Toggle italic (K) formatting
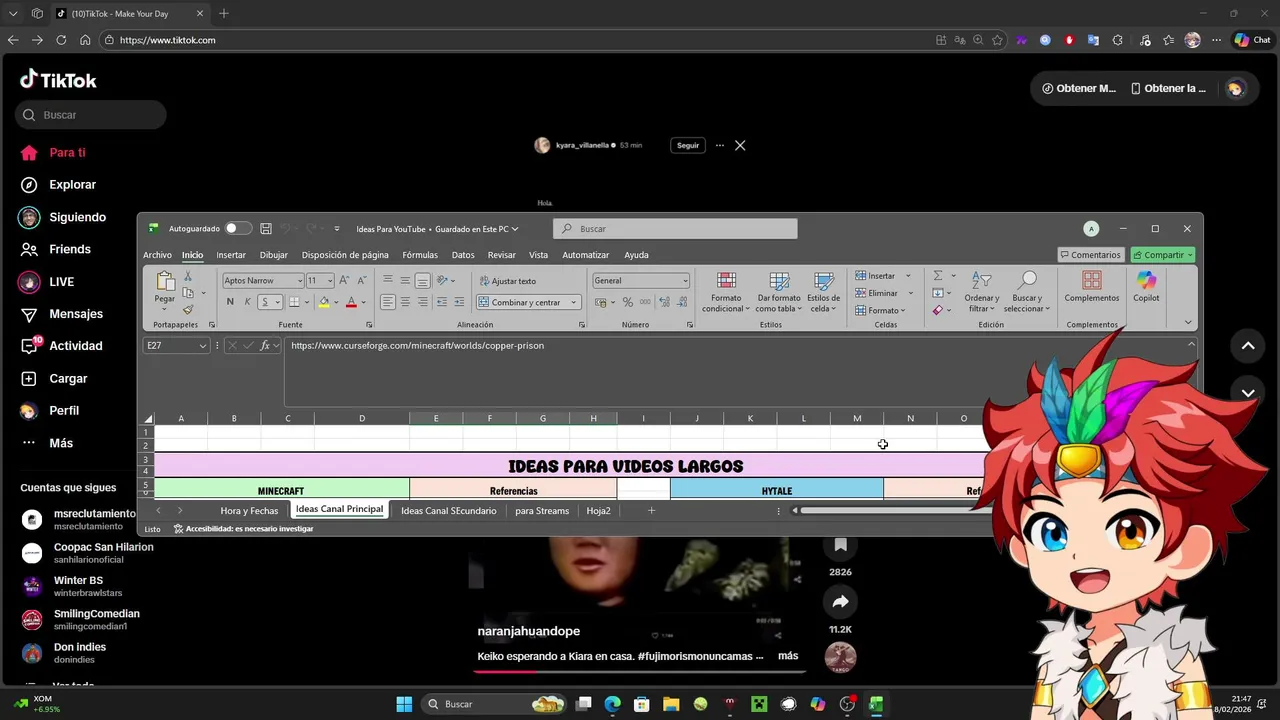1280x720 pixels. click(247, 302)
